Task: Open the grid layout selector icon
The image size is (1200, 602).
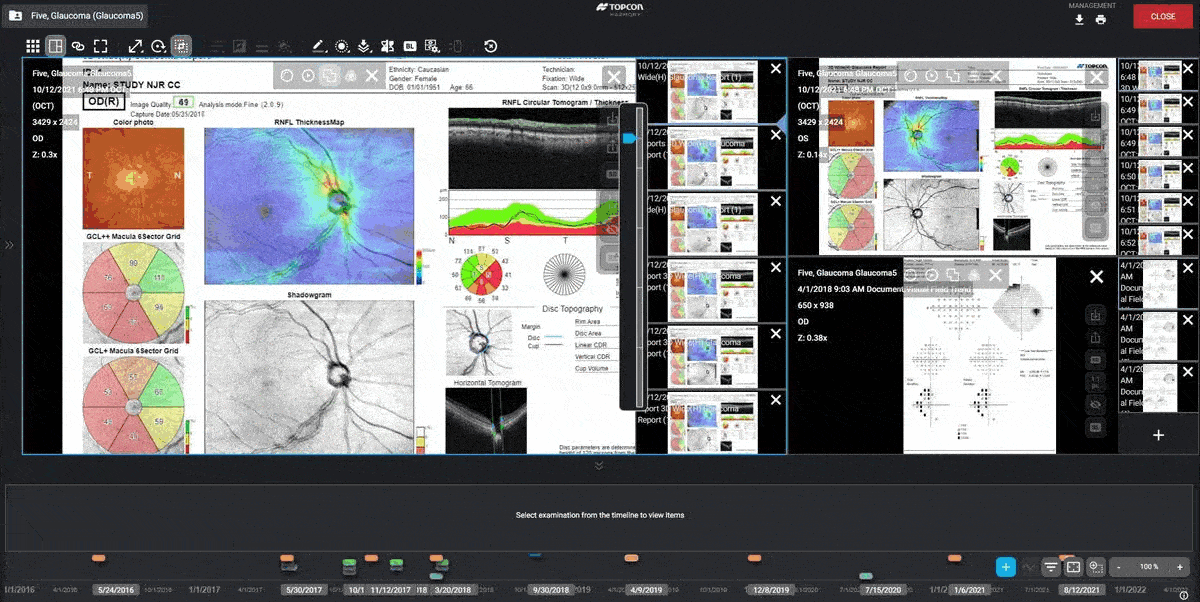Action: coord(33,46)
